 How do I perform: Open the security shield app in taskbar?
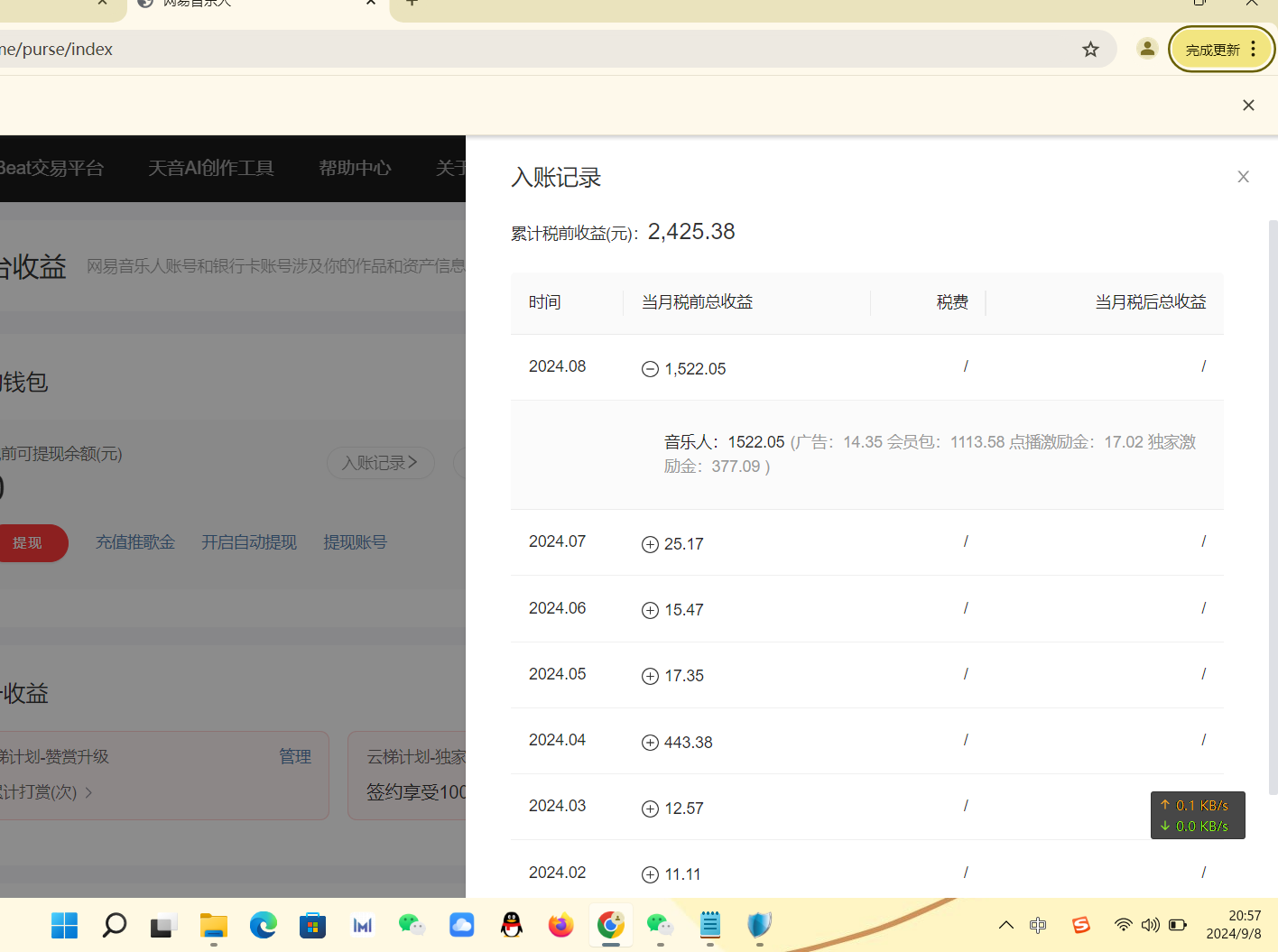(758, 925)
